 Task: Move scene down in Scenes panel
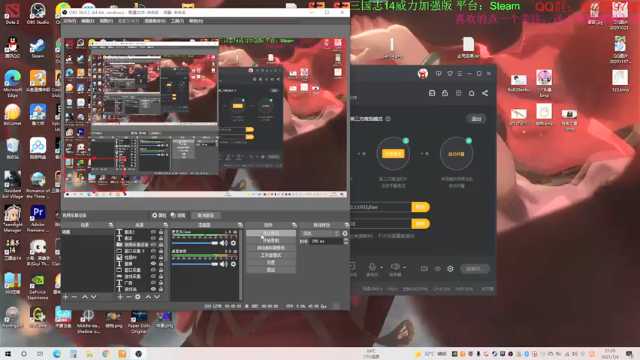[93, 297]
